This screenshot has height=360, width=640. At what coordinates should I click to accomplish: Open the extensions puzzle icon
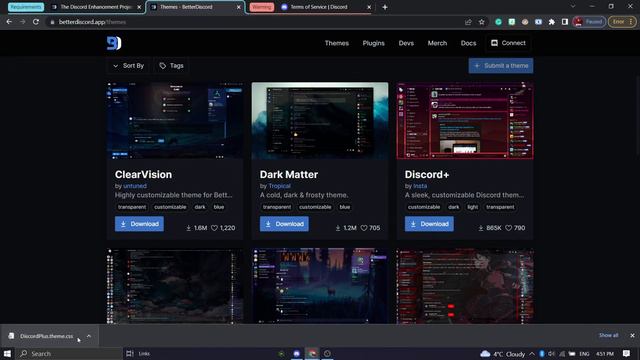(551, 22)
